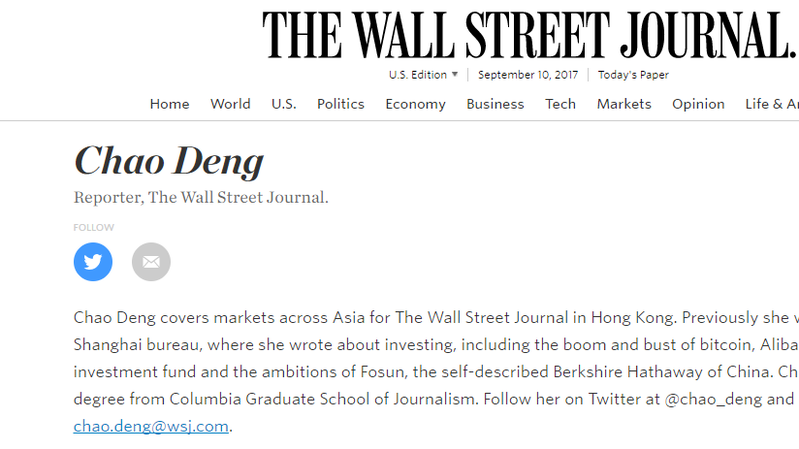Expand the U.S. Edition dropdown
Viewport: 799px width, 449px height.
(423, 75)
